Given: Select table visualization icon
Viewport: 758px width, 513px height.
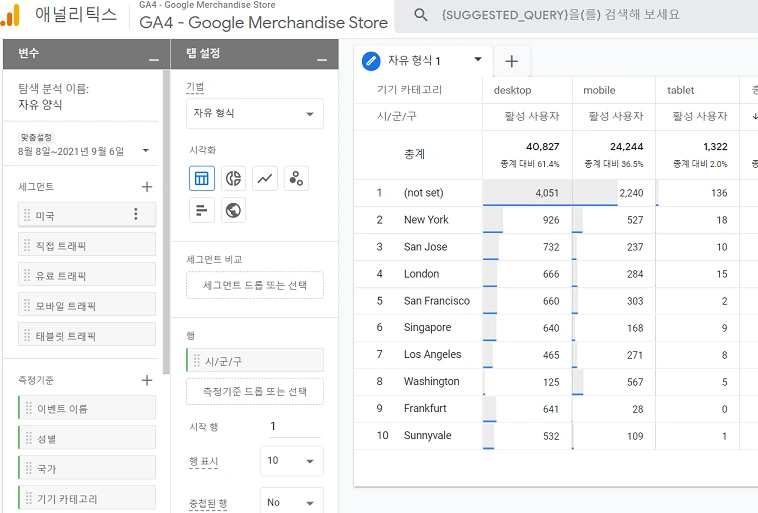Looking at the screenshot, I should 202,178.
